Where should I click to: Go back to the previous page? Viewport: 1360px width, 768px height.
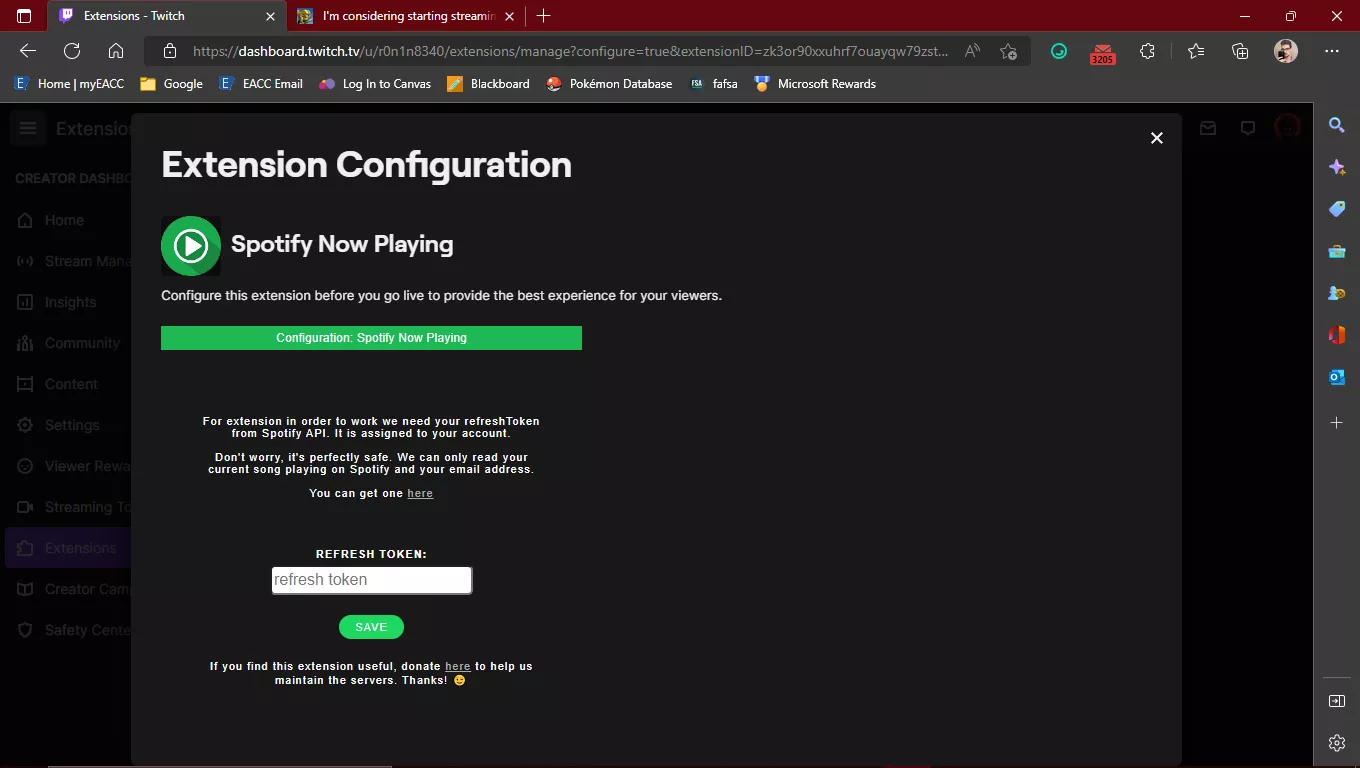(x=28, y=51)
